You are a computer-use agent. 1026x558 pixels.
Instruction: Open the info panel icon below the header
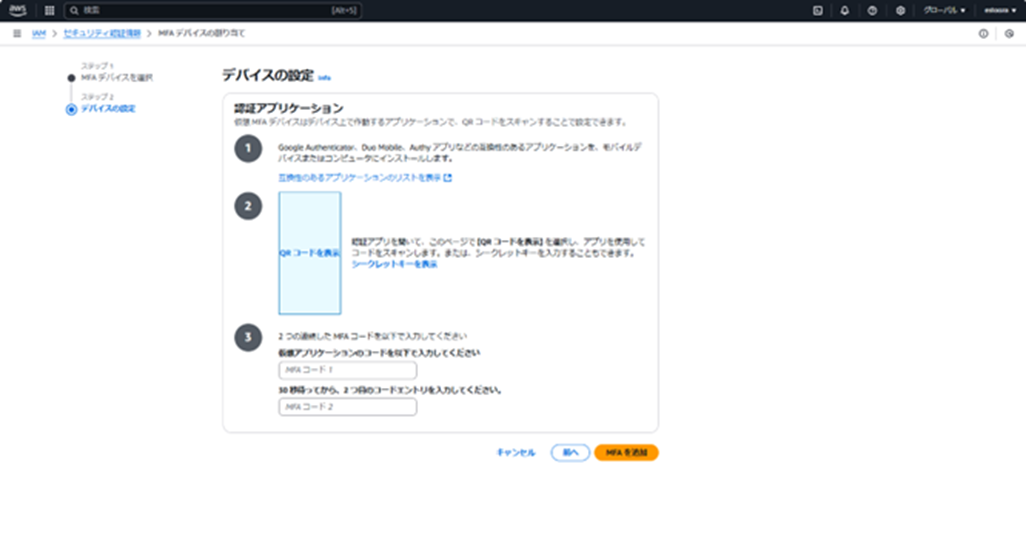pyautogui.click(x=983, y=33)
